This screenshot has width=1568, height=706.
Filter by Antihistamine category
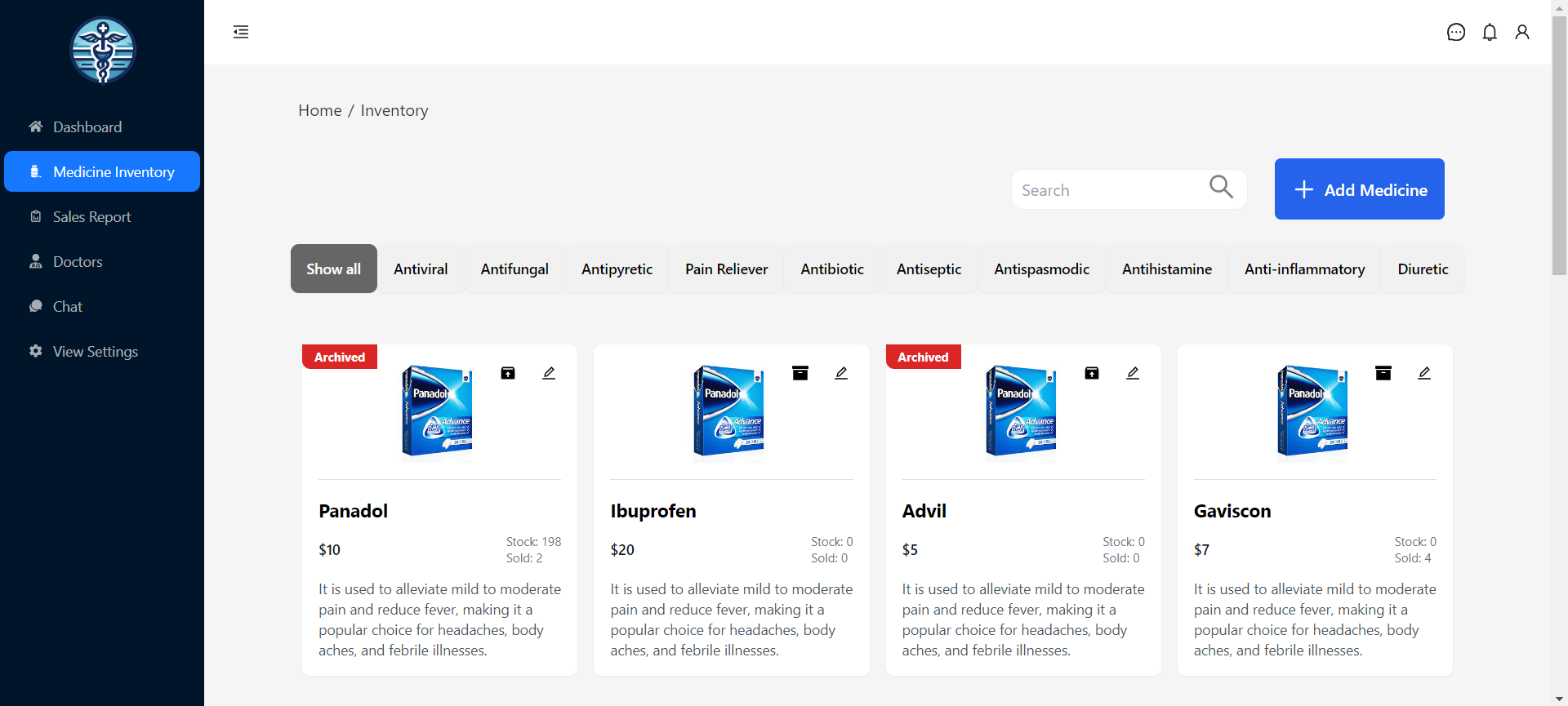click(x=1167, y=269)
